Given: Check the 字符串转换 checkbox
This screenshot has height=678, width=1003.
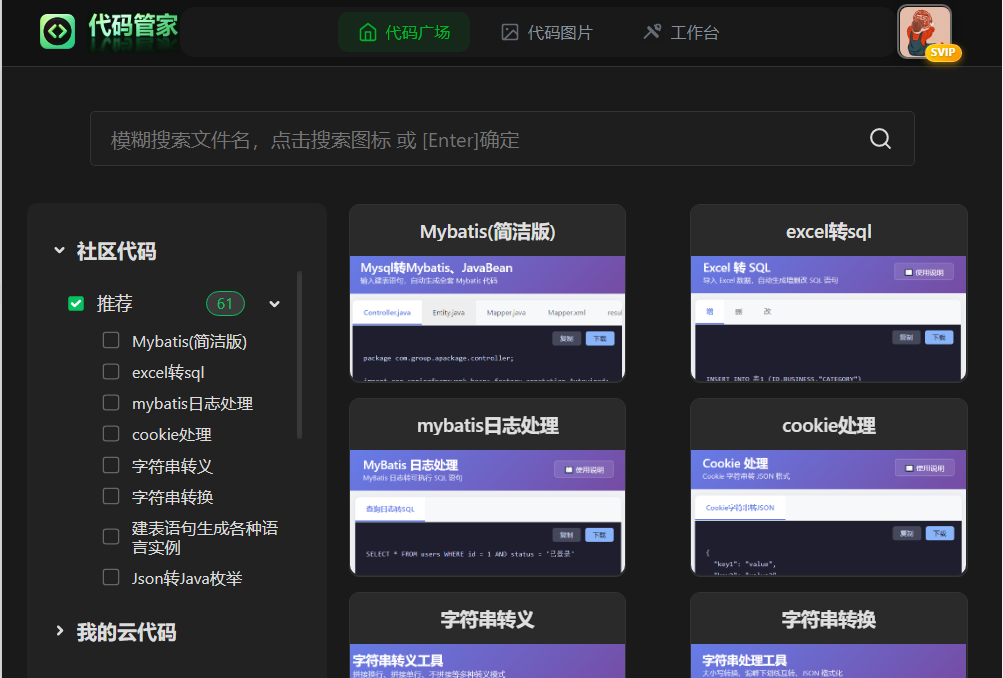Looking at the screenshot, I should click(111, 496).
